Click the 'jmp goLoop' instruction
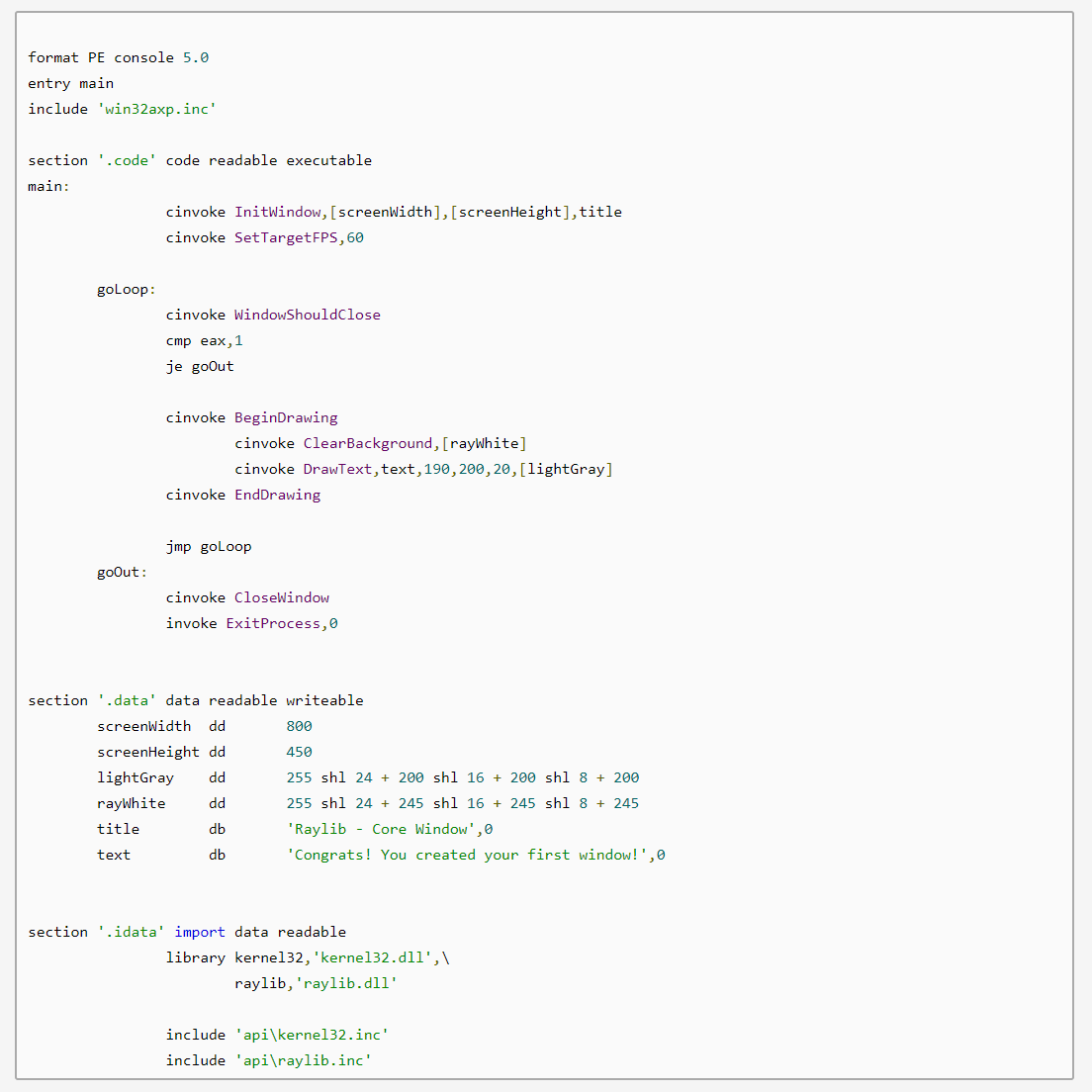The height and width of the screenshot is (1092, 1092). tap(209, 547)
